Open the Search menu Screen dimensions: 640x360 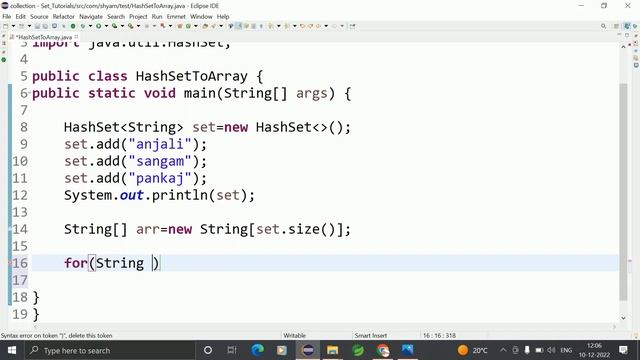pyautogui.click(x=116, y=17)
